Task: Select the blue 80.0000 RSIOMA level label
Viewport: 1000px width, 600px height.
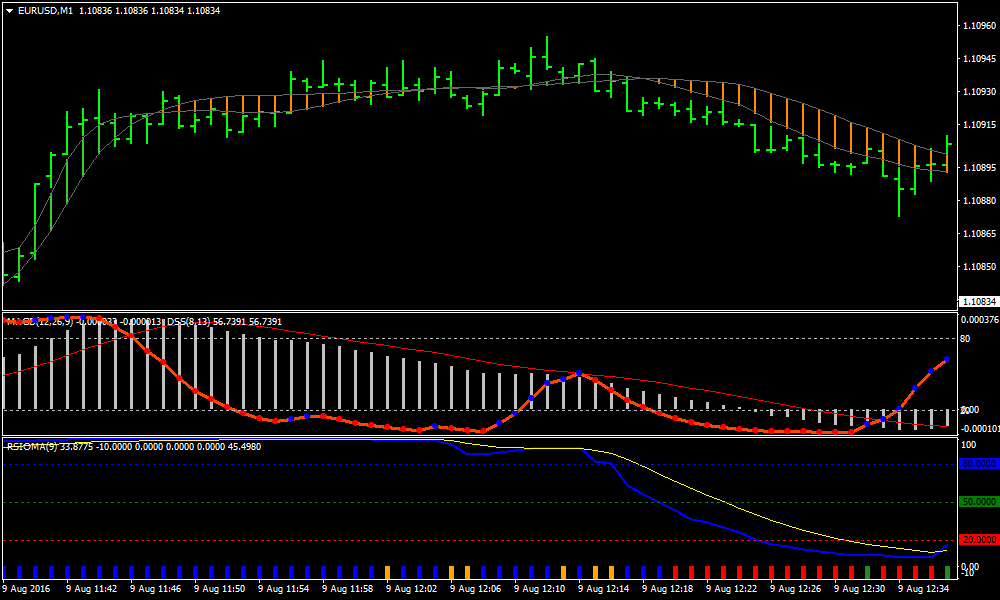Action: [974, 464]
